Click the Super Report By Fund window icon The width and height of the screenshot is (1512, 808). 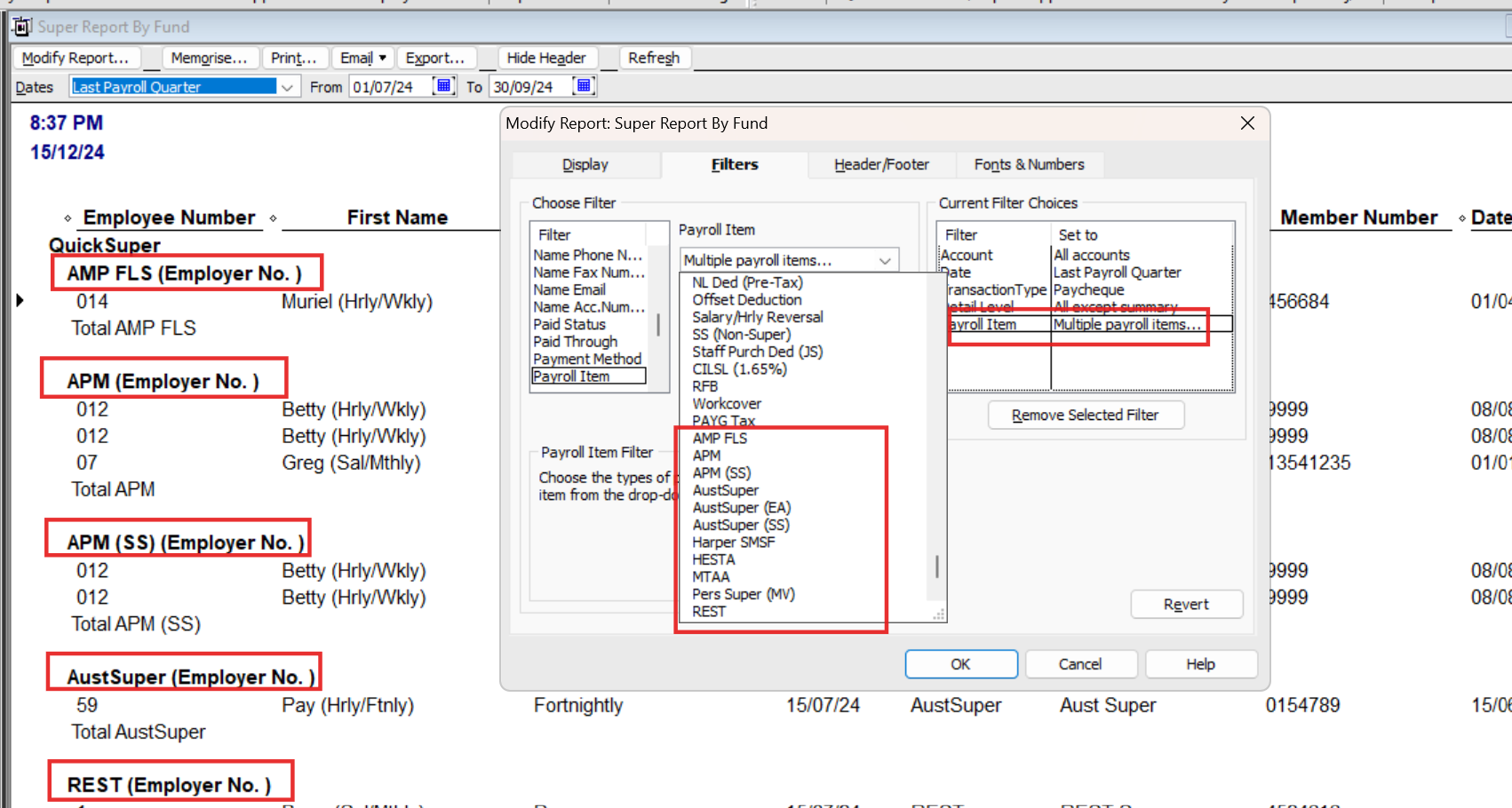(22, 27)
